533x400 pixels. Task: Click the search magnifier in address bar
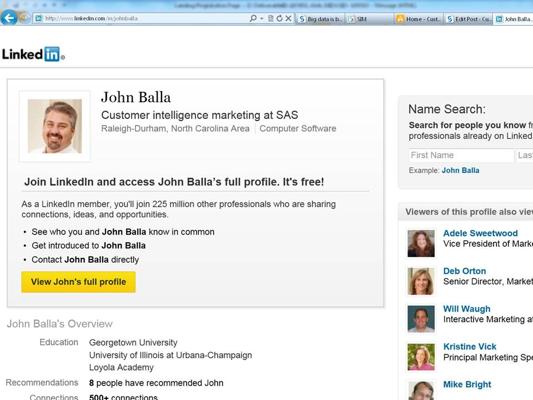click(x=253, y=18)
